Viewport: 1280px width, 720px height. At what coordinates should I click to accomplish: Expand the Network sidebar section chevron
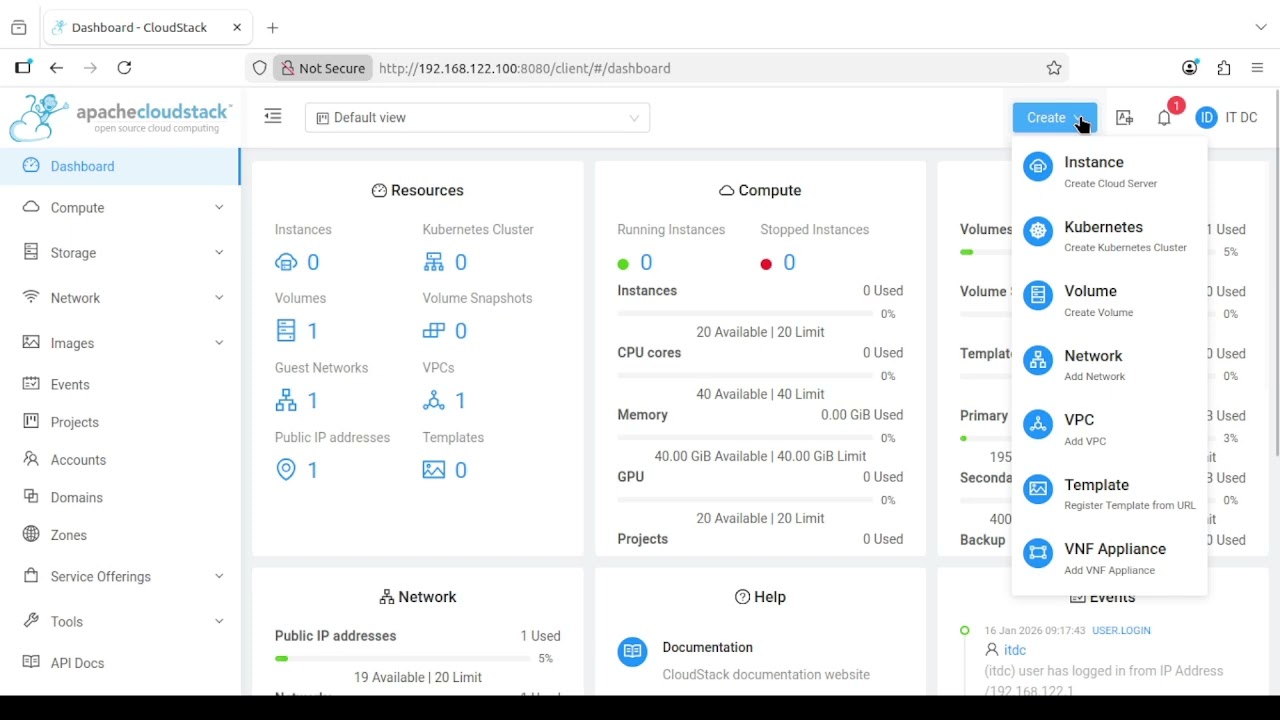click(219, 297)
